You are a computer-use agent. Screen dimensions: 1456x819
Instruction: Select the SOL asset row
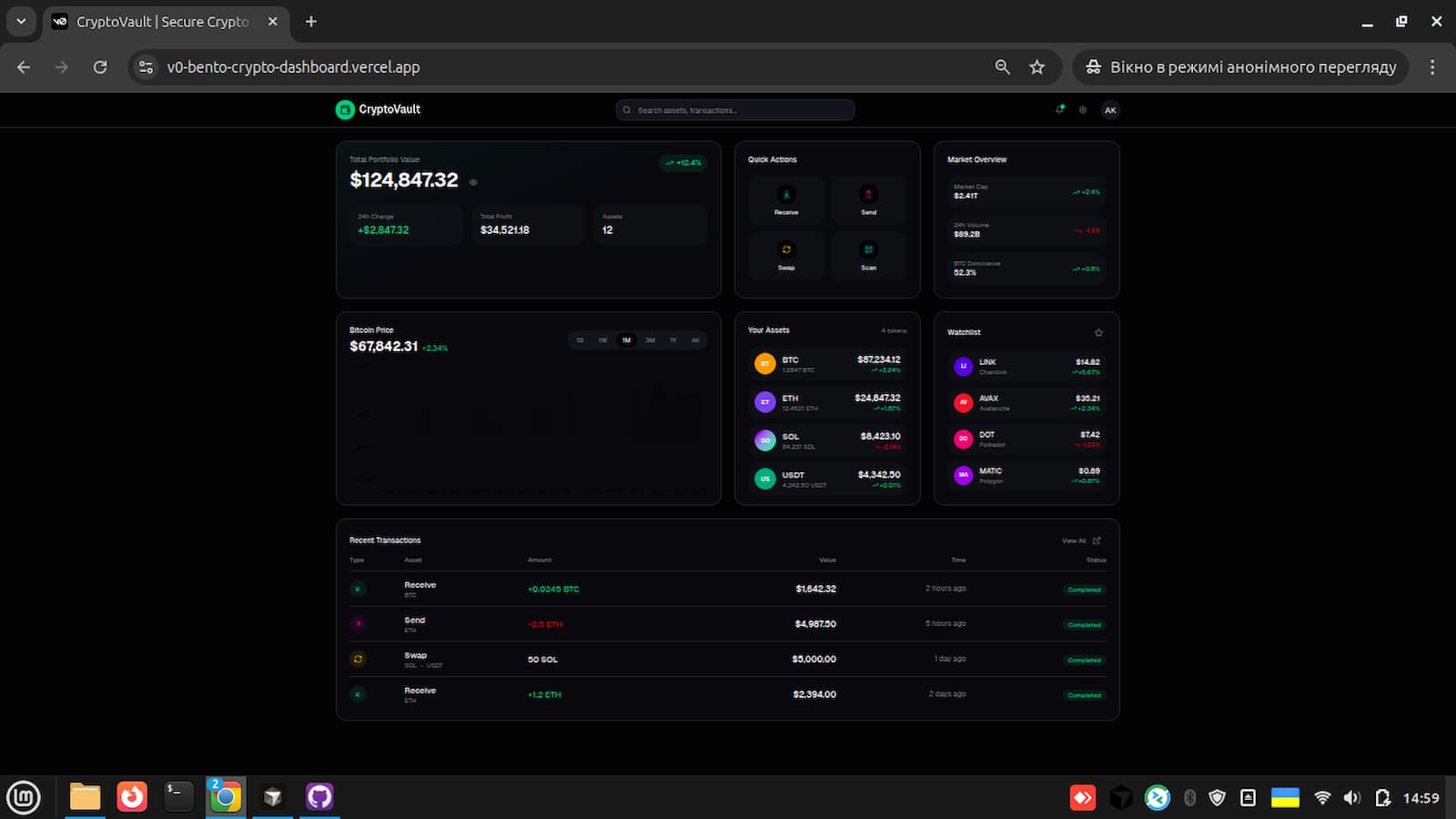tap(827, 440)
